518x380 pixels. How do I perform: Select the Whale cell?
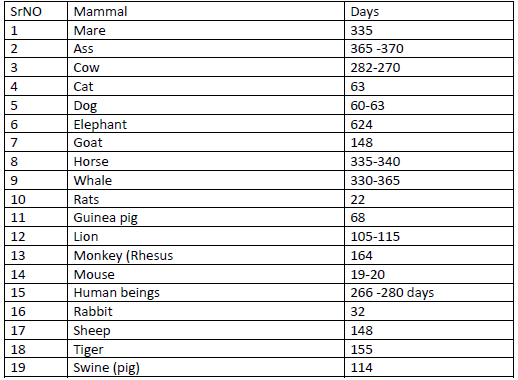[206, 180]
